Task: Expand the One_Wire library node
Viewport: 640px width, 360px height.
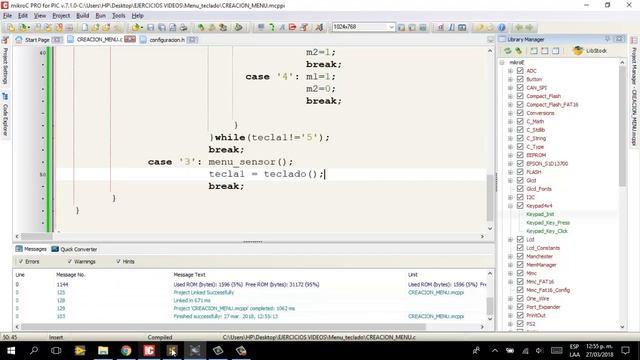Action: 510,298
